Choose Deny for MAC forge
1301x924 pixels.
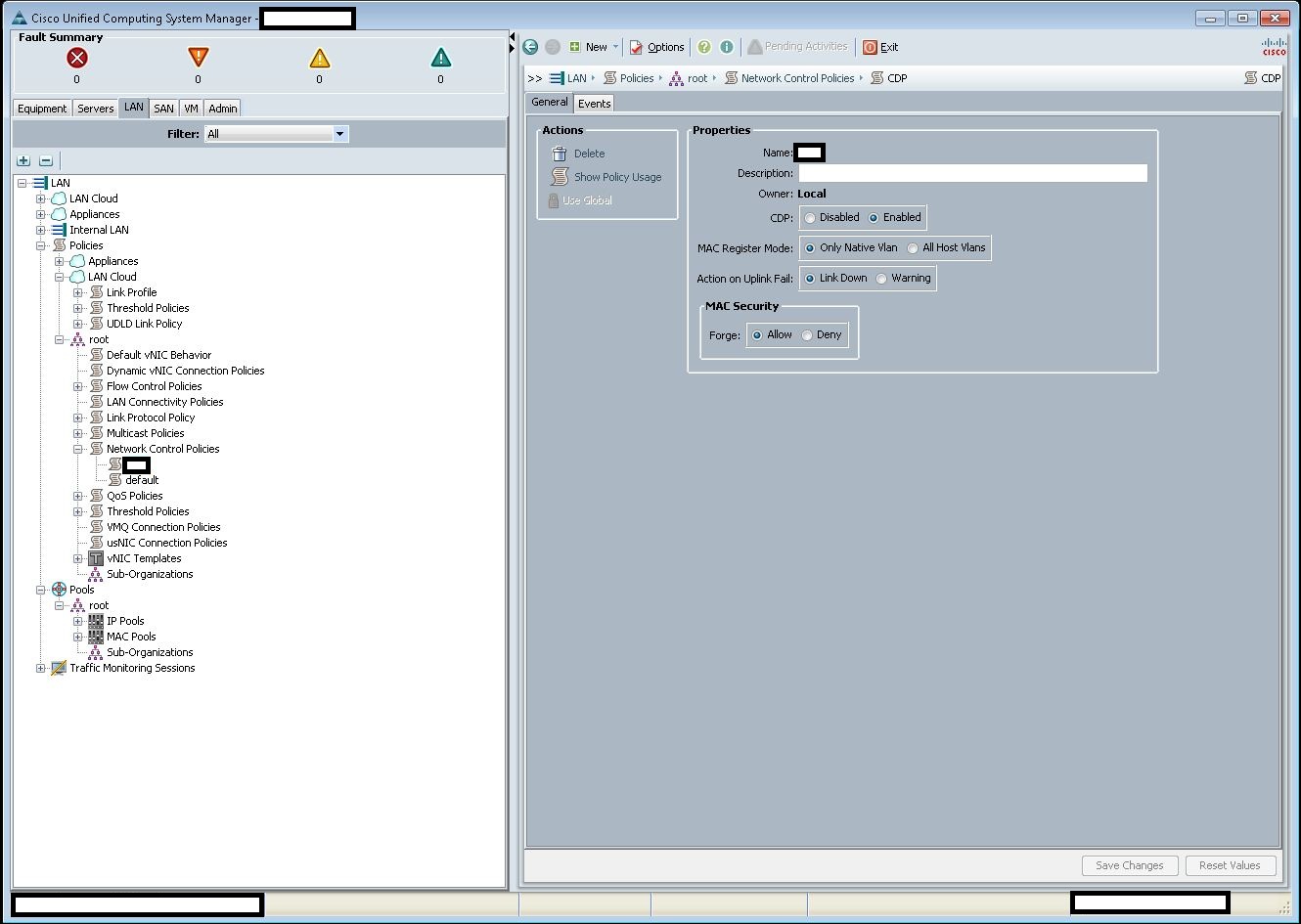(x=807, y=335)
